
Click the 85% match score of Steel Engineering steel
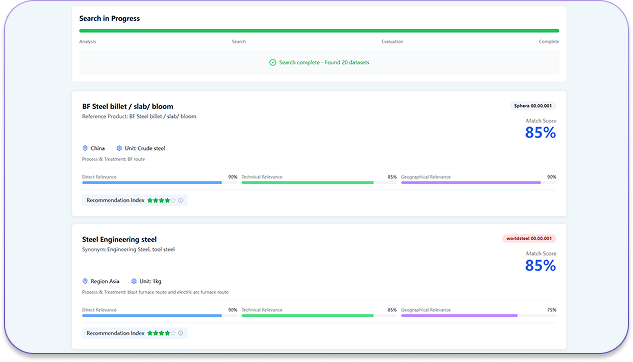pyautogui.click(x=540, y=266)
